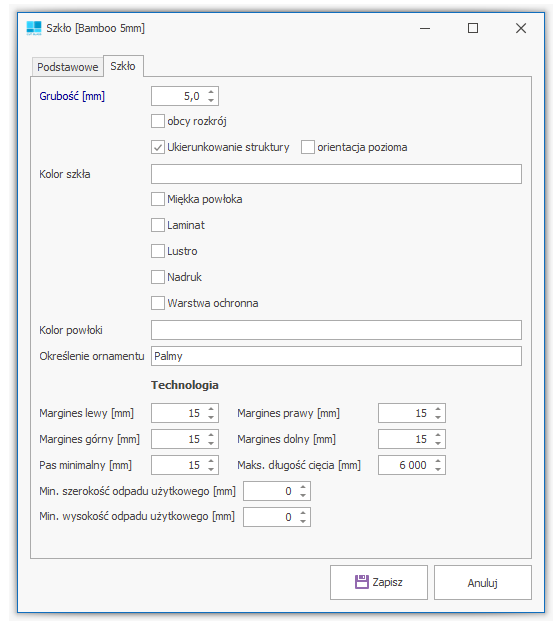Click the application icon in the title bar
Image resolution: width=558 pixels, height=624 pixels.
click(34, 28)
